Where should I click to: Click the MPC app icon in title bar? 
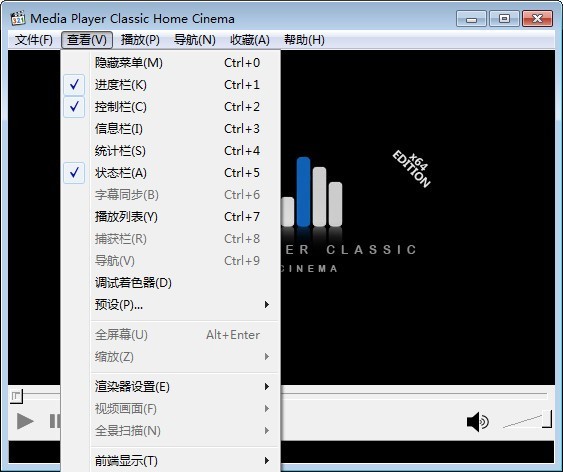click(x=18, y=18)
